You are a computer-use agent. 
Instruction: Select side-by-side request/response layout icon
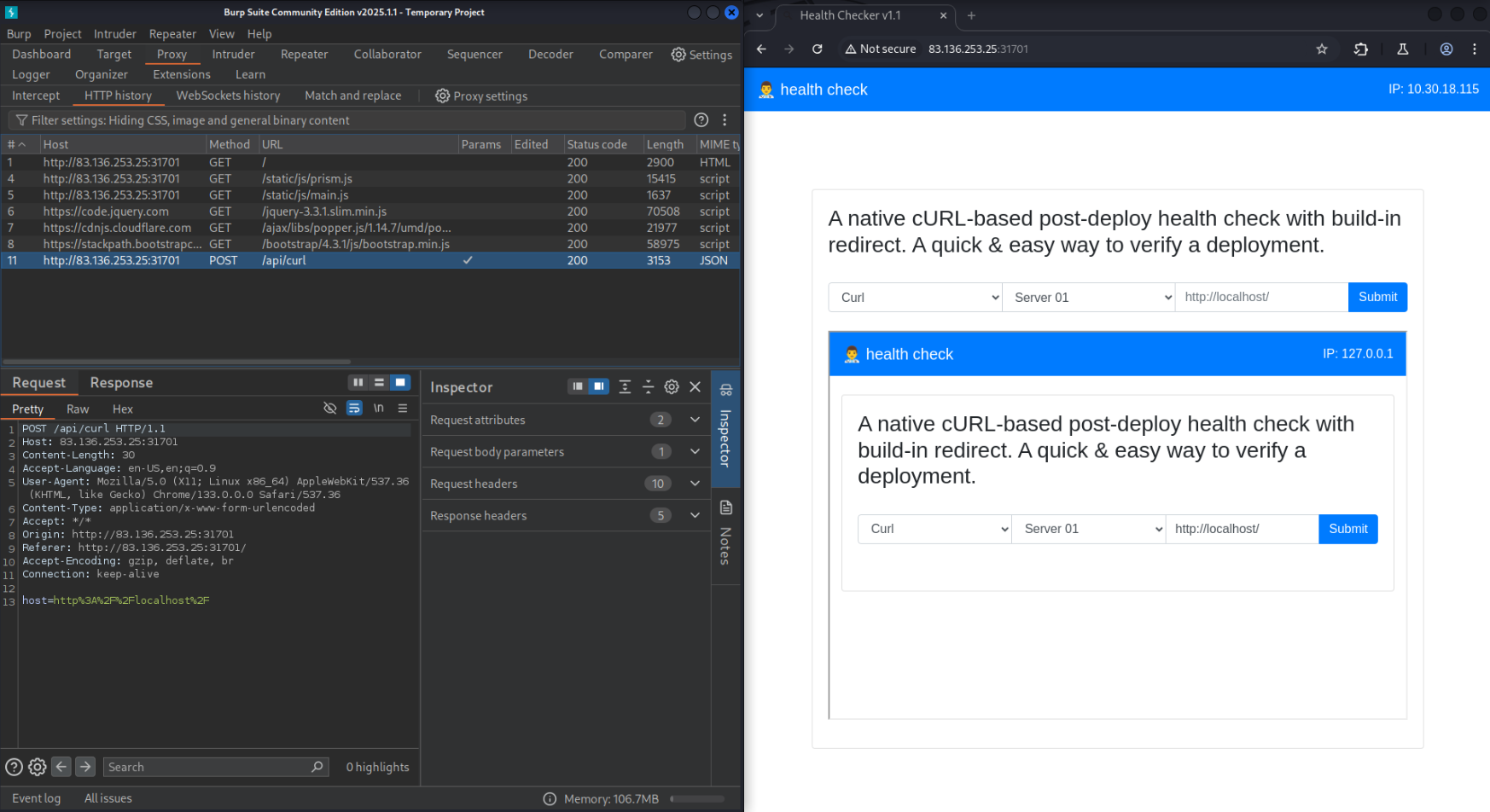tap(358, 383)
